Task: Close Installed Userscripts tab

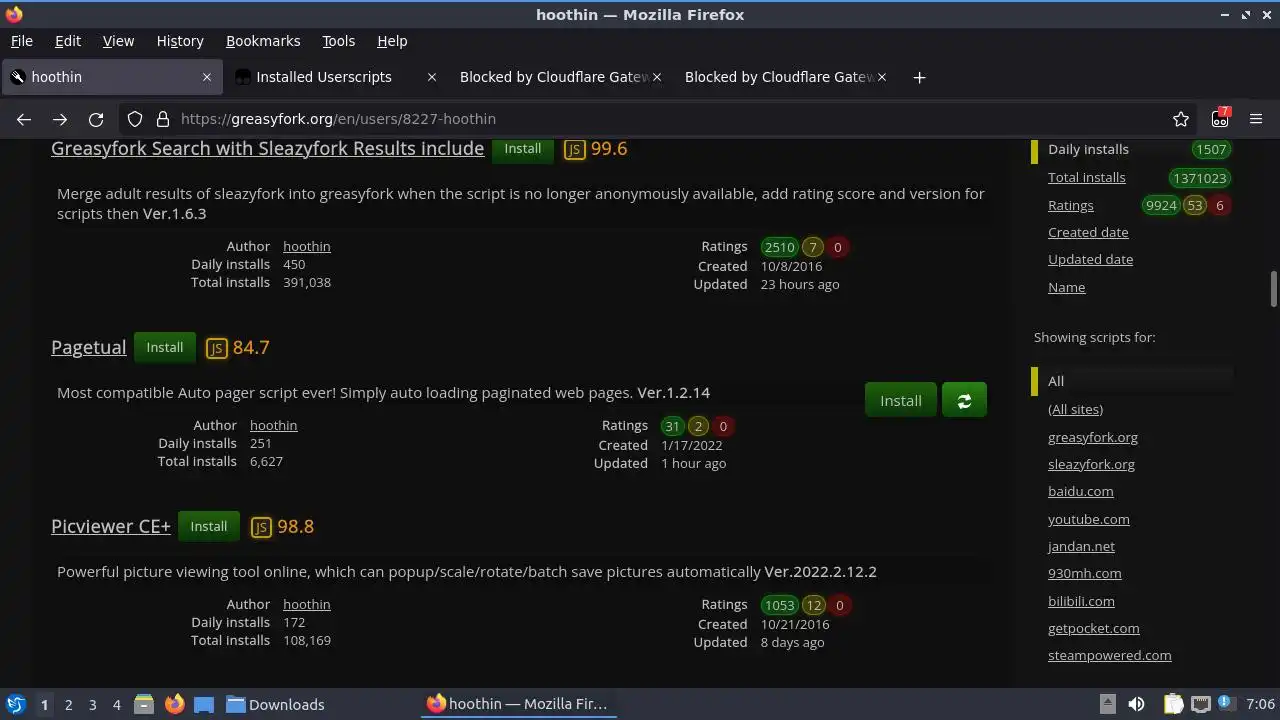Action: point(431,77)
